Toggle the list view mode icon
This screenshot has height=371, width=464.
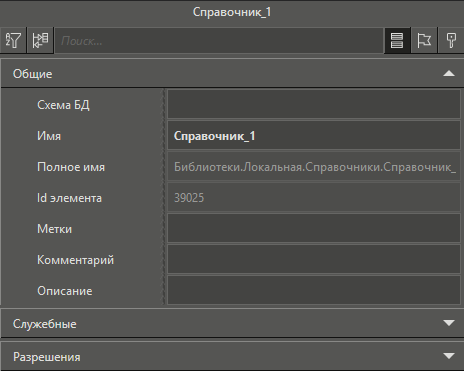397,40
